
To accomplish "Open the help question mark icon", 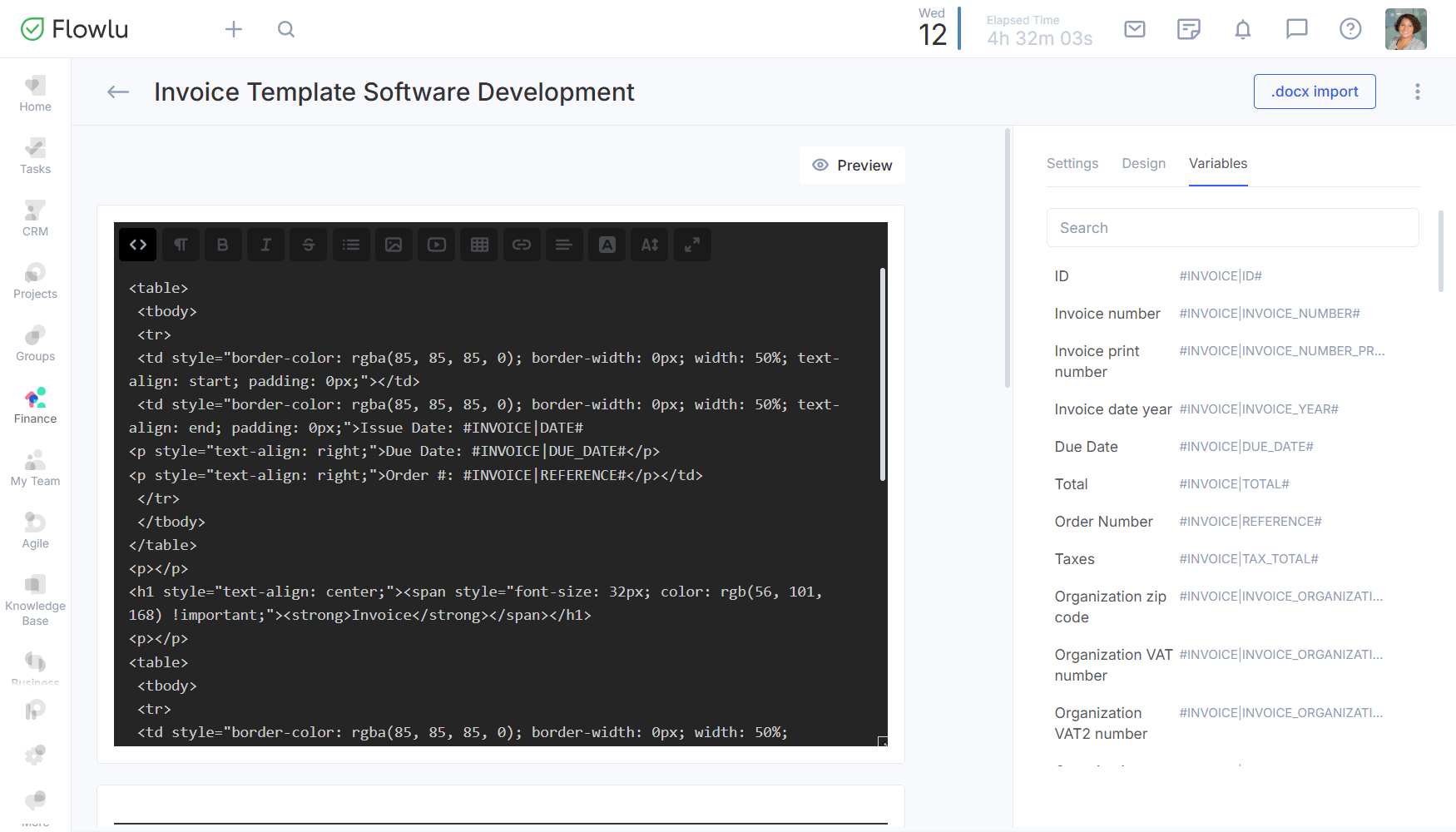I will coord(1350,29).
